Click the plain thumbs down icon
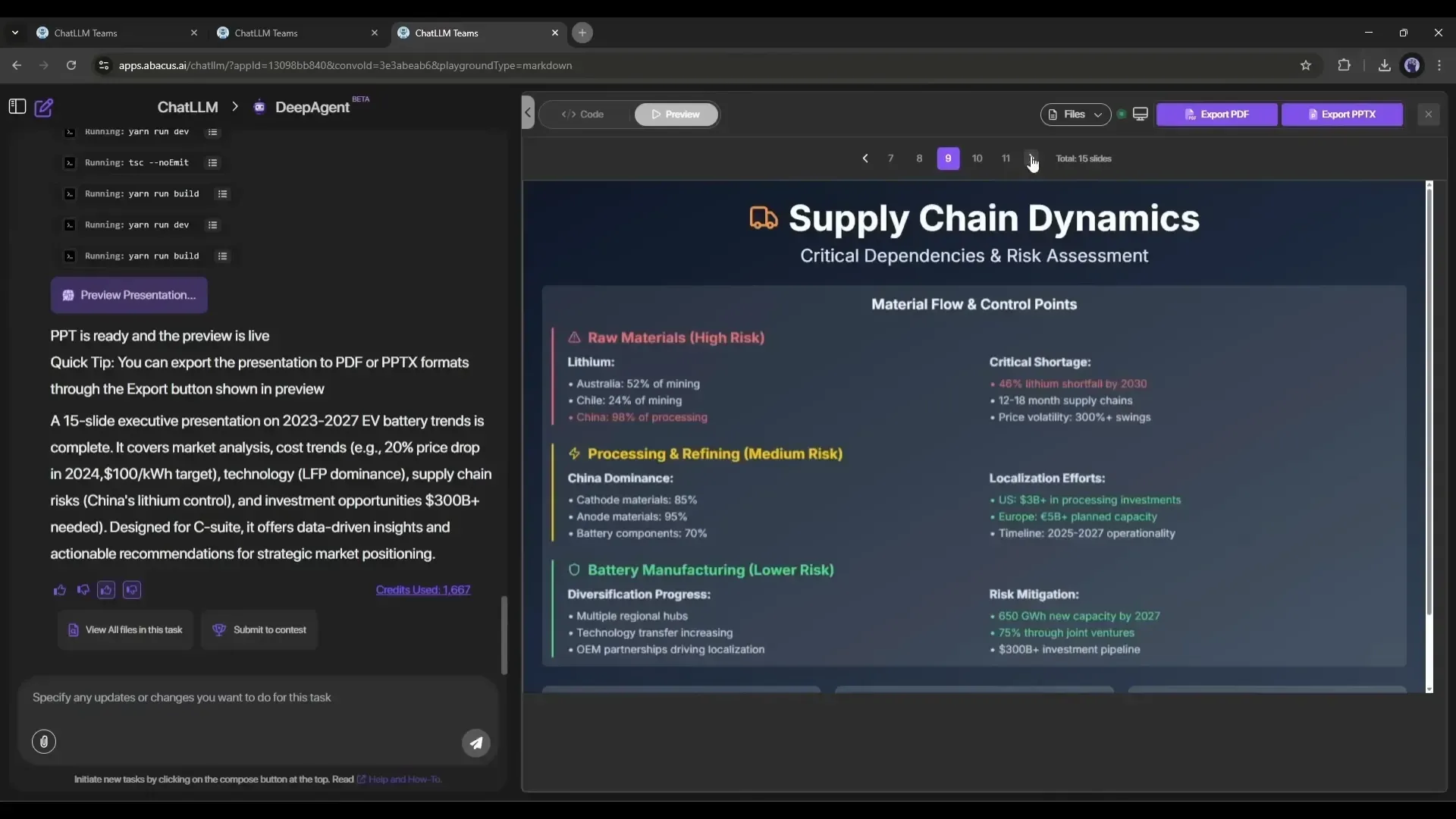1456x819 pixels. (x=83, y=590)
